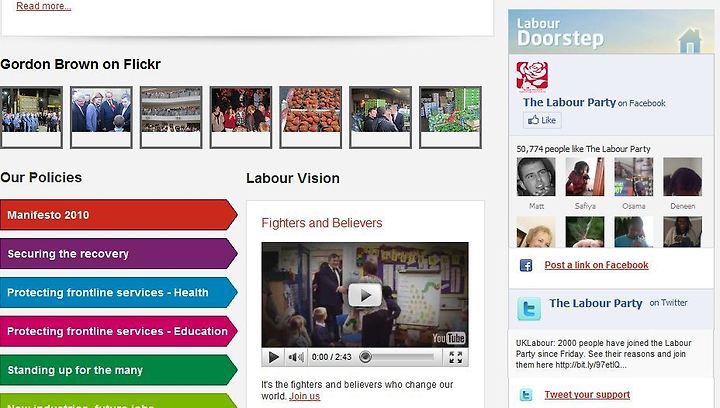Click the YouTube logo on the video
Screen dimensions: 720x408
449,338
